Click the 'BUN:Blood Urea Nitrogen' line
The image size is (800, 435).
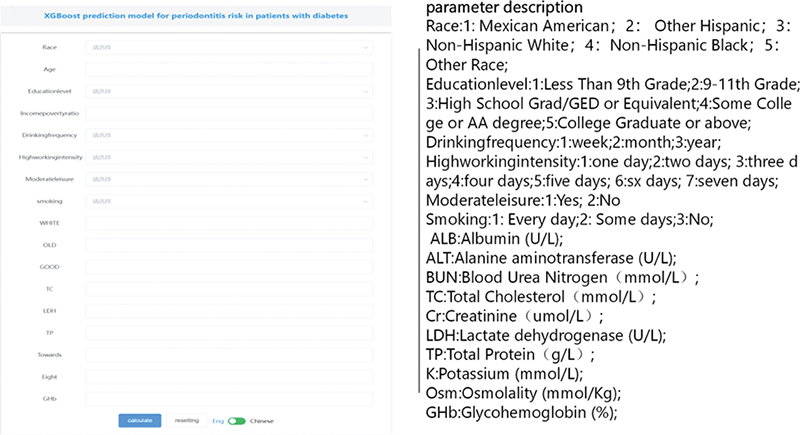562,277
